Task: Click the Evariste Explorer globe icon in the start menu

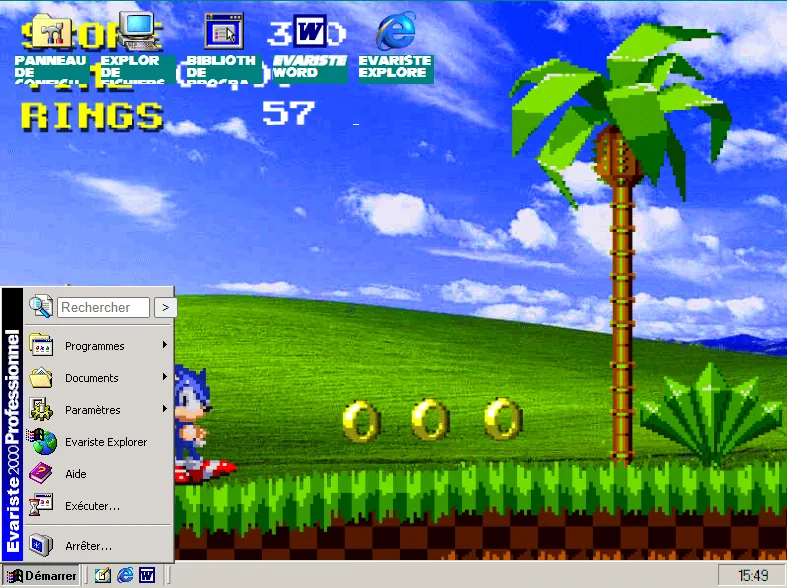Action: pyautogui.click(x=41, y=442)
